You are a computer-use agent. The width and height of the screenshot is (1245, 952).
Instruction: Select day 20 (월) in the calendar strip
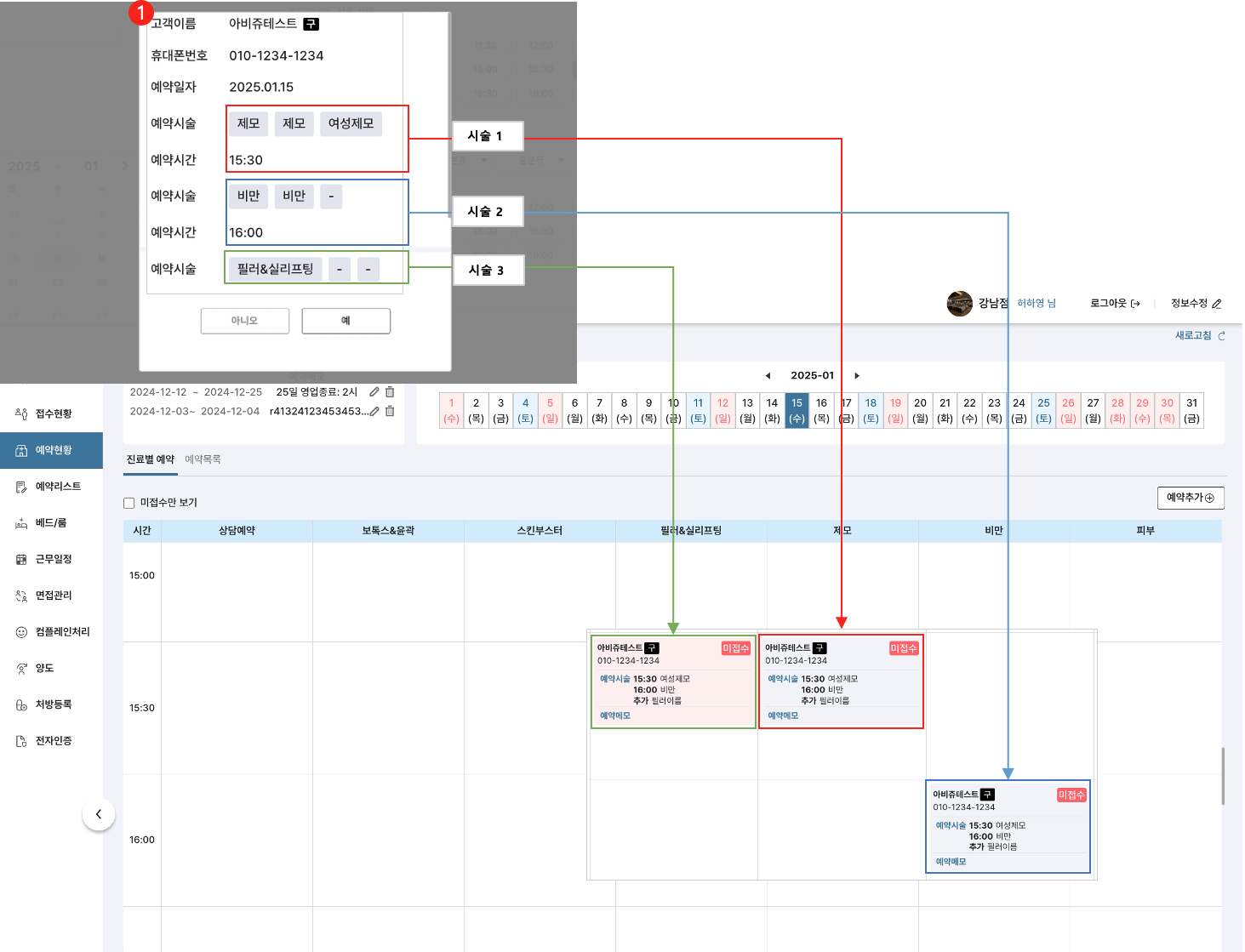(920, 410)
